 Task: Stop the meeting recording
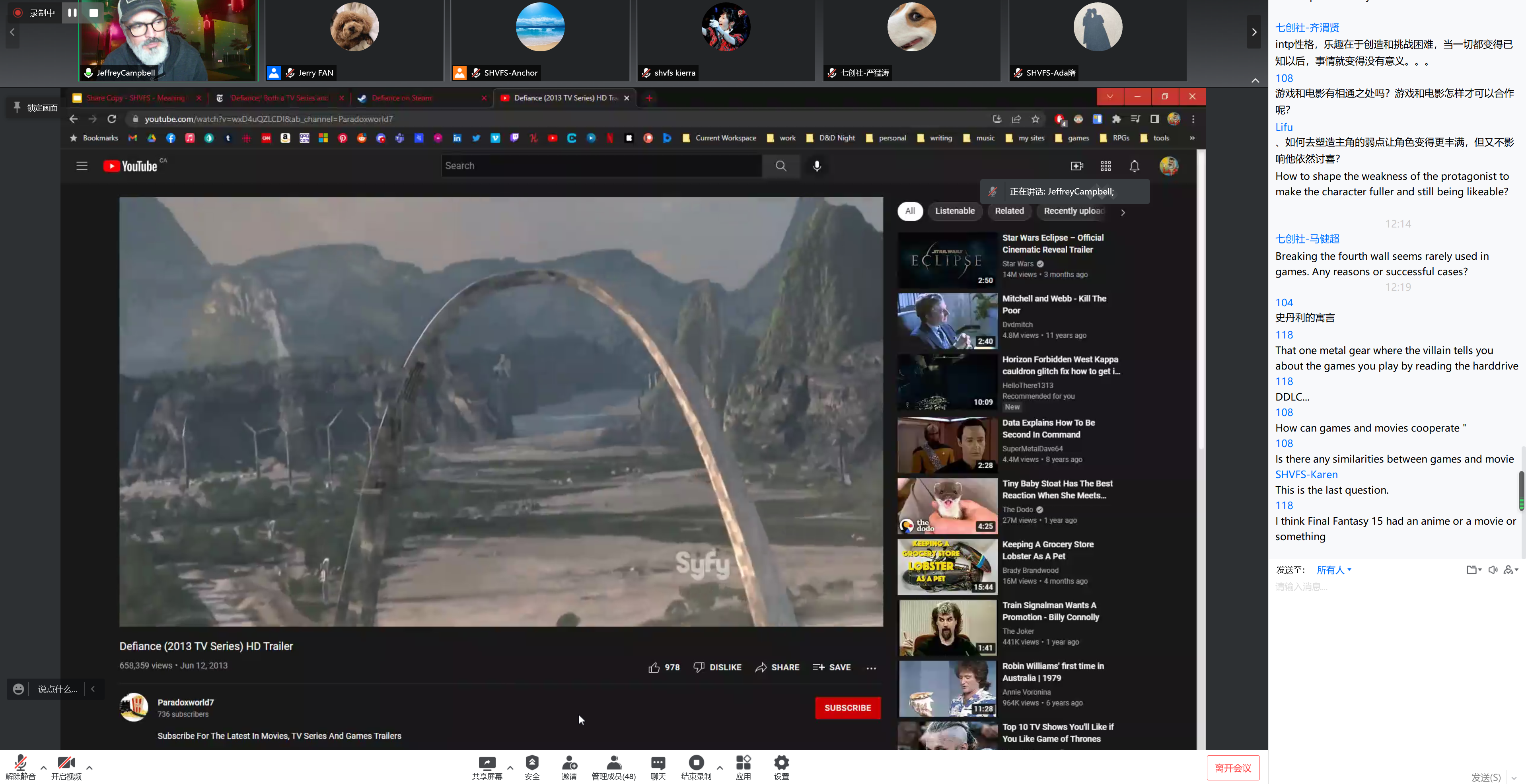[93, 12]
